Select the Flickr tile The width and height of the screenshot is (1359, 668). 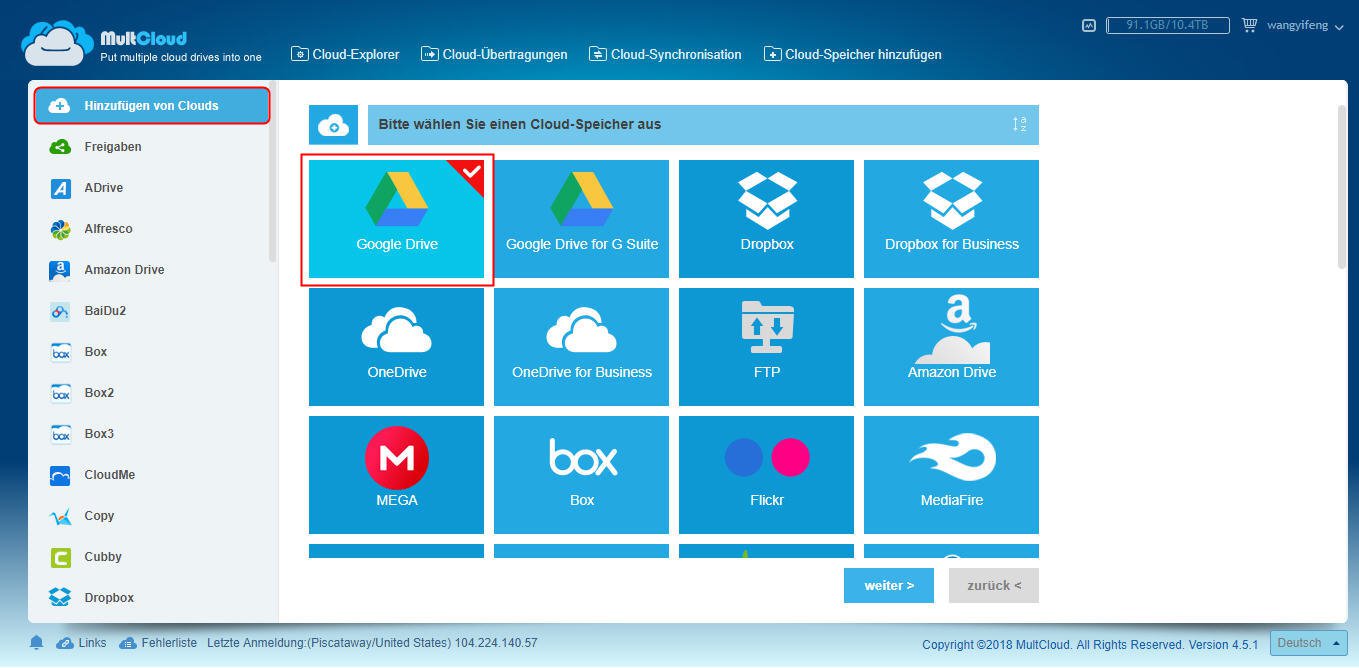click(x=766, y=474)
